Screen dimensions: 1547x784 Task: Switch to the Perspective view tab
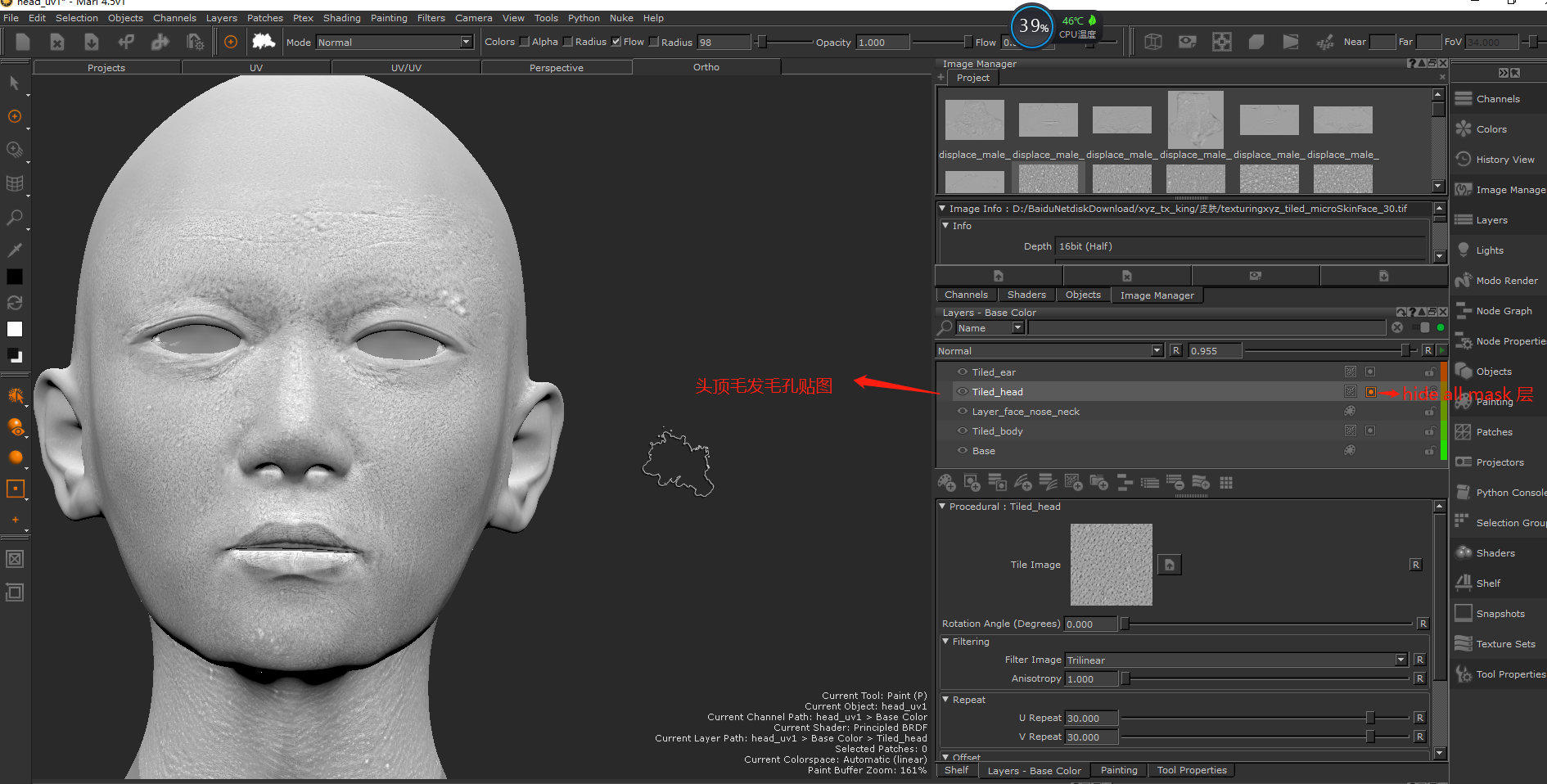click(x=557, y=68)
